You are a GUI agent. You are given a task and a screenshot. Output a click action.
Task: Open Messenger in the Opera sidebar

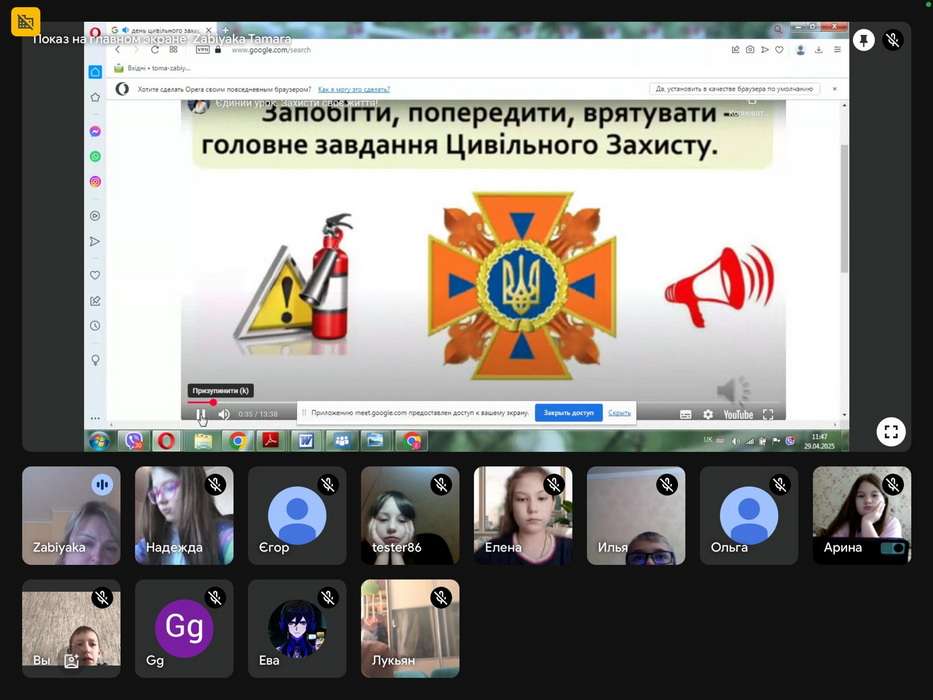tap(95, 131)
